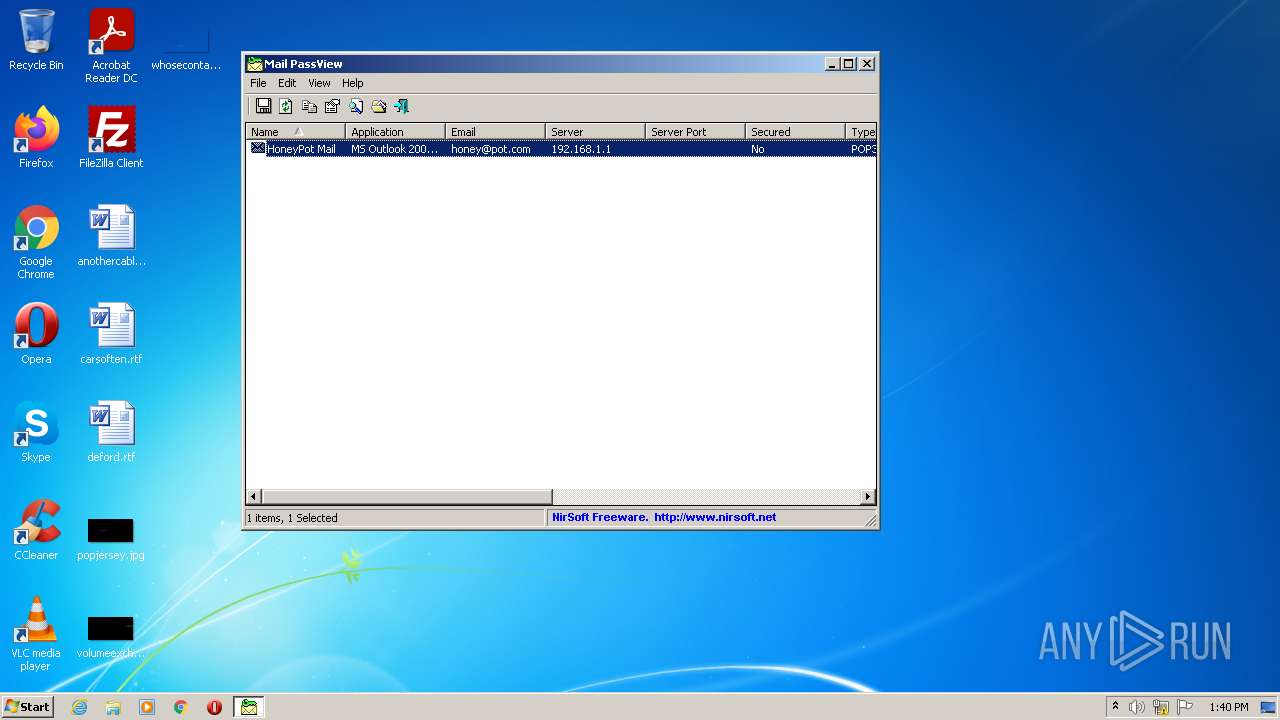The image size is (1280, 720).
Task: Sort by the Server column header
Action: (596, 132)
